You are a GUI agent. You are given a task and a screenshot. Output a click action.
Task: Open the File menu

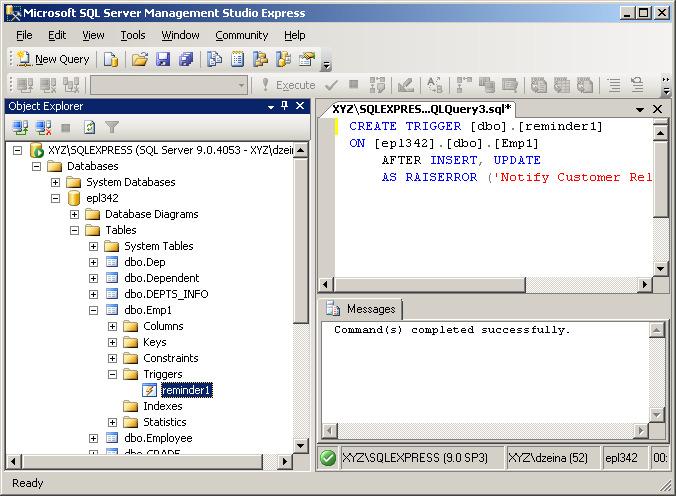pyautogui.click(x=24, y=35)
